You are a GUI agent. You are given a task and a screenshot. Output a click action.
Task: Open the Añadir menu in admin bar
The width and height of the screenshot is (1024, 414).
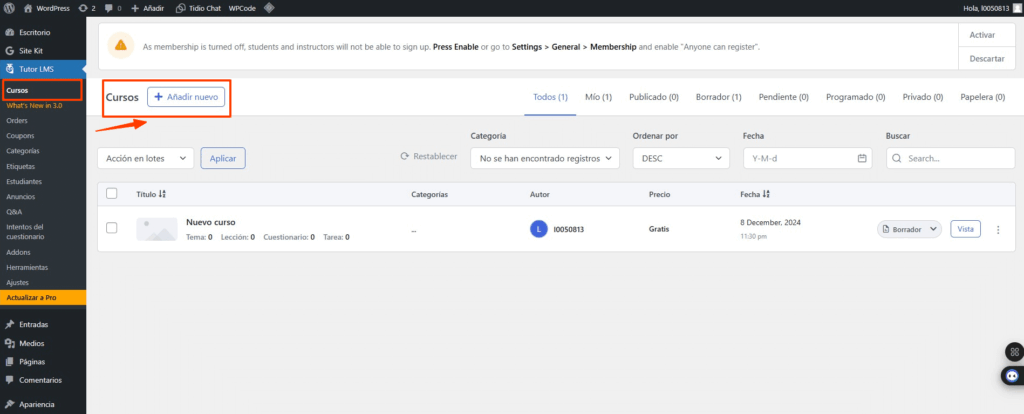pyautogui.click(x=147, y=8)
